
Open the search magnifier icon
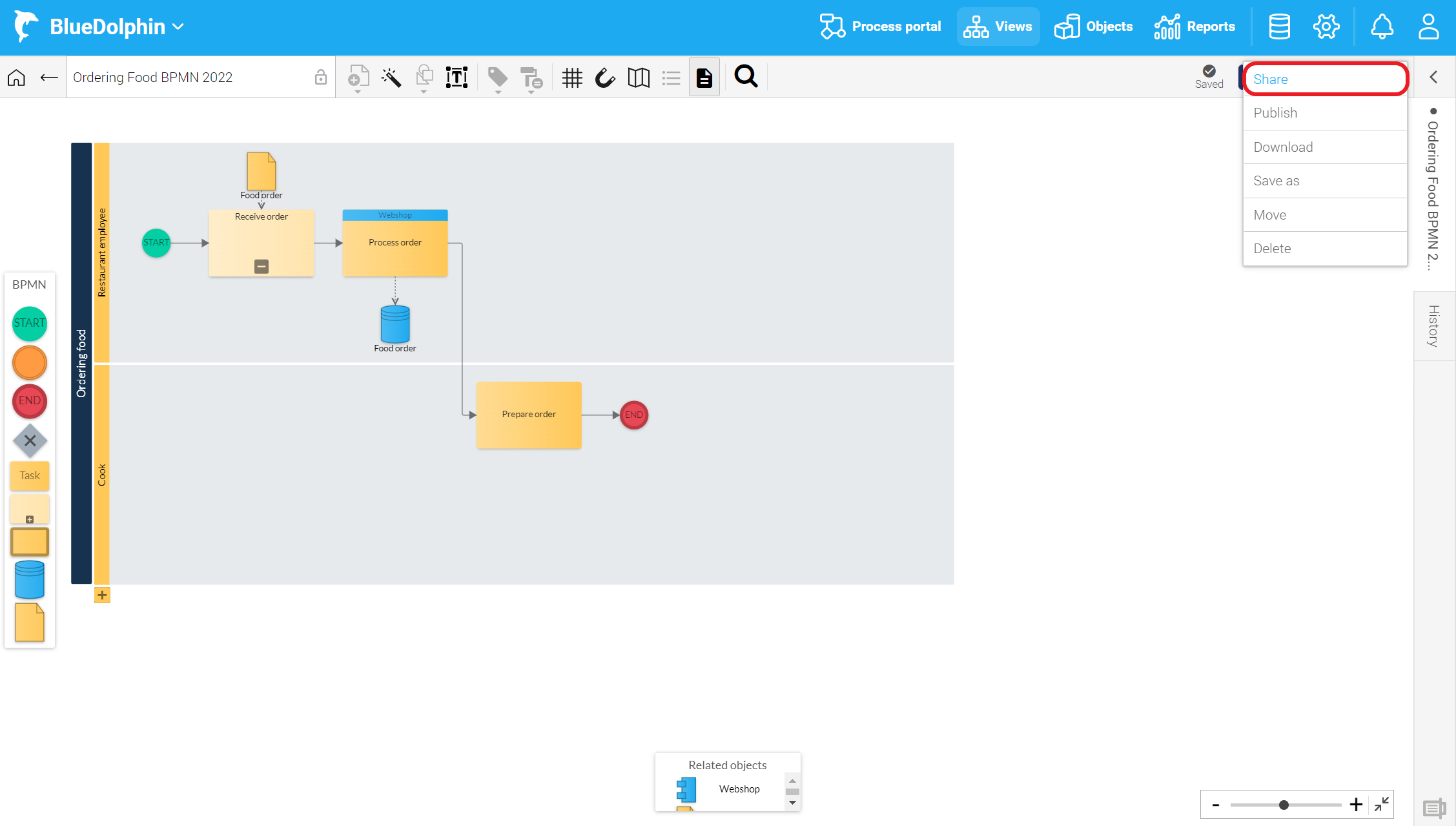click(x=746, y=77)
